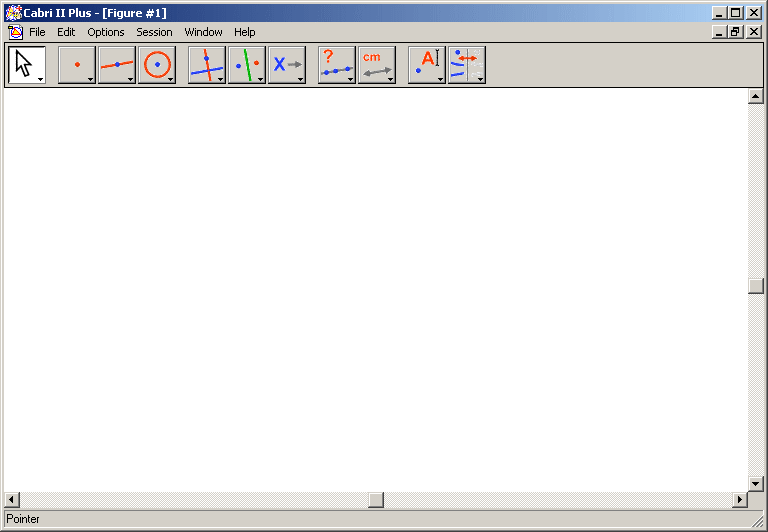Image resolution: width=768 pixels, height=532 pixels.
Task: Click the vertical scrollbar thumb
Action: (x=756, y=286)
